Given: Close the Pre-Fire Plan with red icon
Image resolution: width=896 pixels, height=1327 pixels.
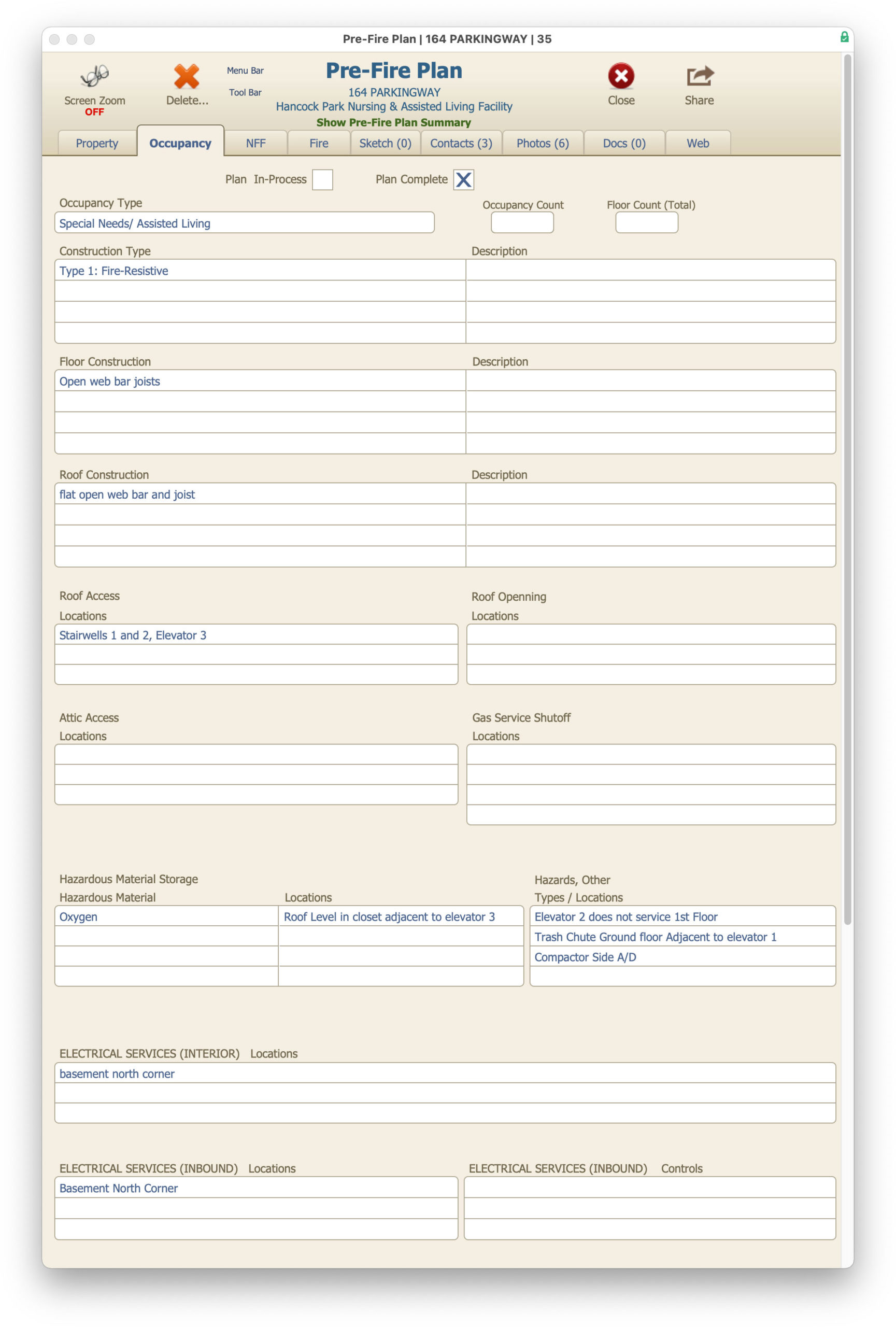Looking at the screenshot, I should click(621, 76).
